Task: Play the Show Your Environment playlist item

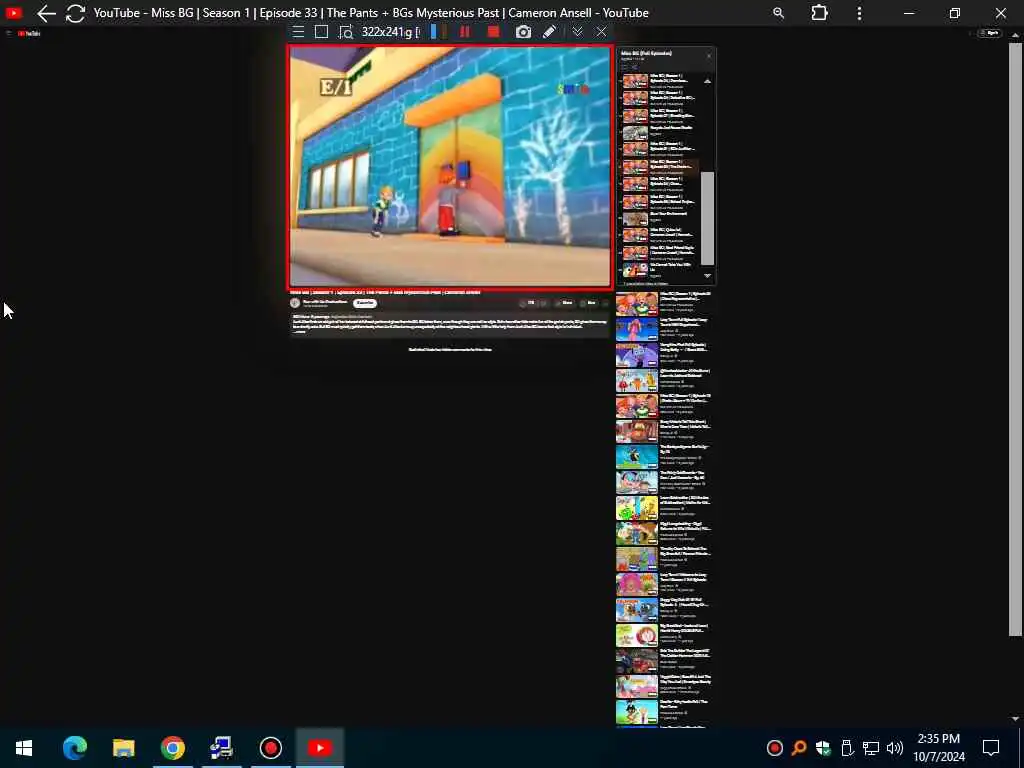Action: coord(660,219)
